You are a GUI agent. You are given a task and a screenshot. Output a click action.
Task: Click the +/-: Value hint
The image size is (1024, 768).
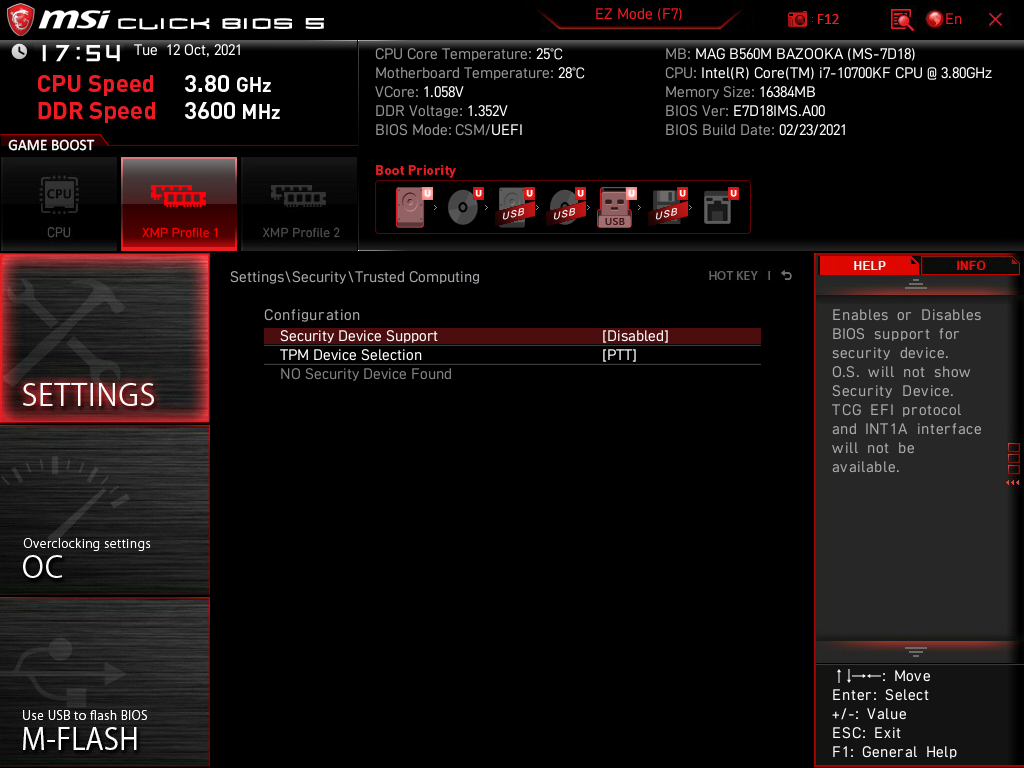[869, 714]
